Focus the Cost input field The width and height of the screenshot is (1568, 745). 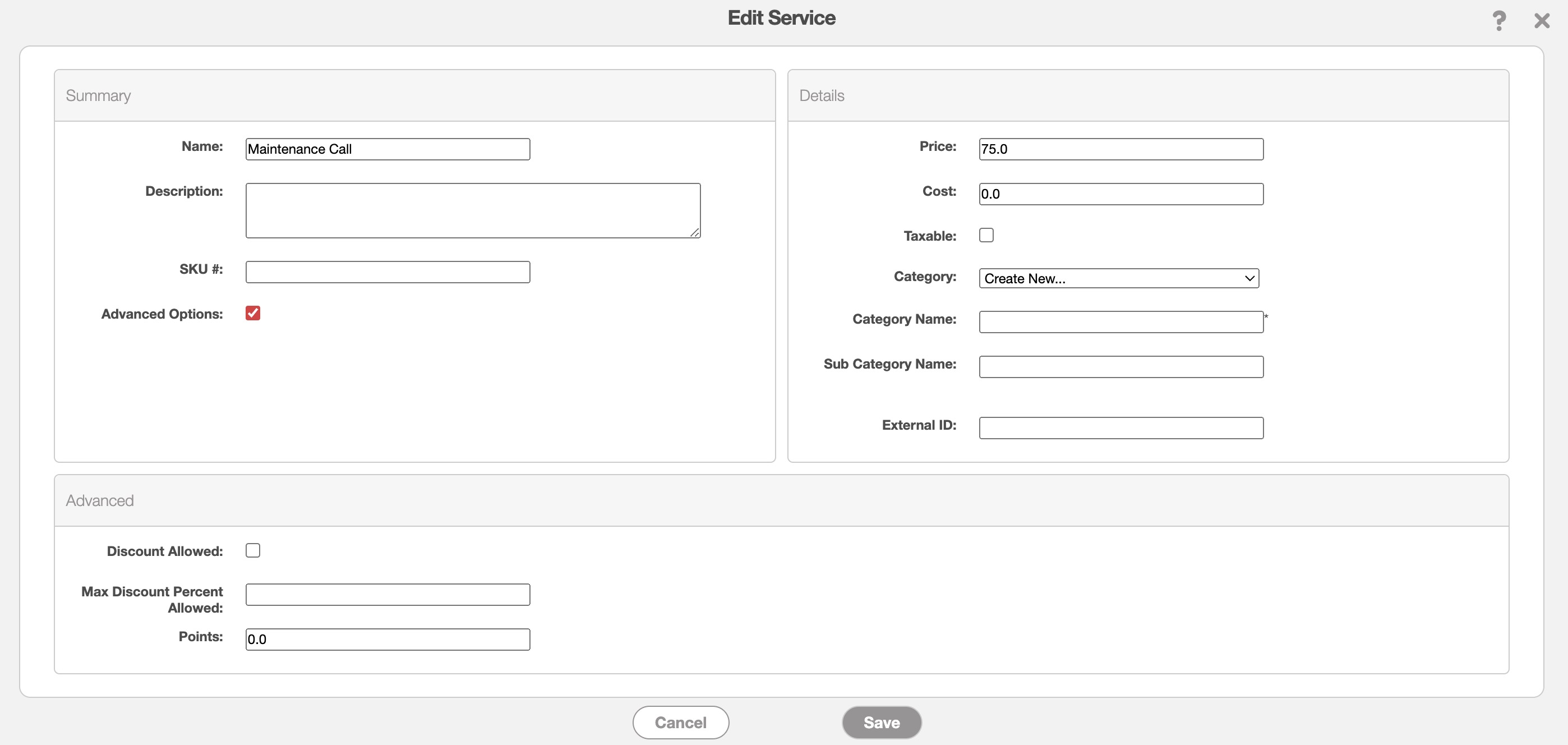pyautogui.click(x=1120, y=194)
